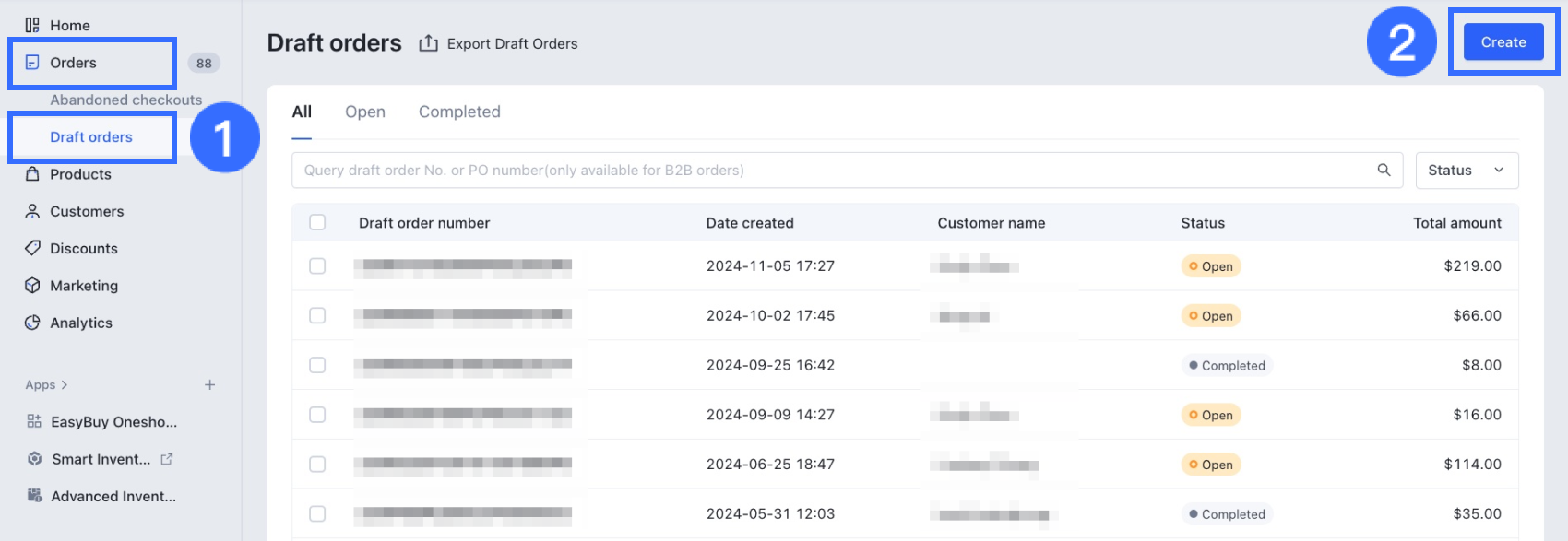Toggle the select-all header checkbox

point(317,222)
